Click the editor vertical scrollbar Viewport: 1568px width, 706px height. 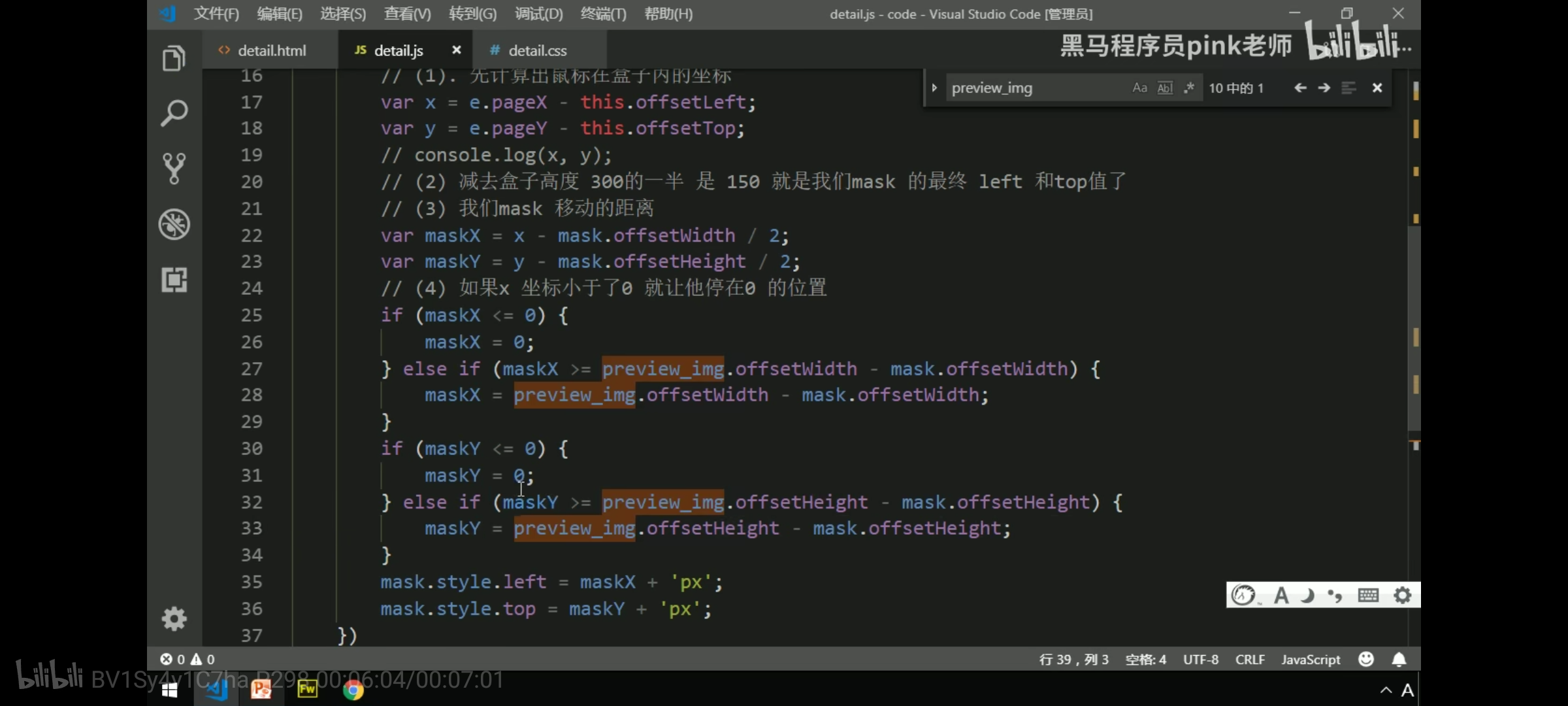point(1414,327)
